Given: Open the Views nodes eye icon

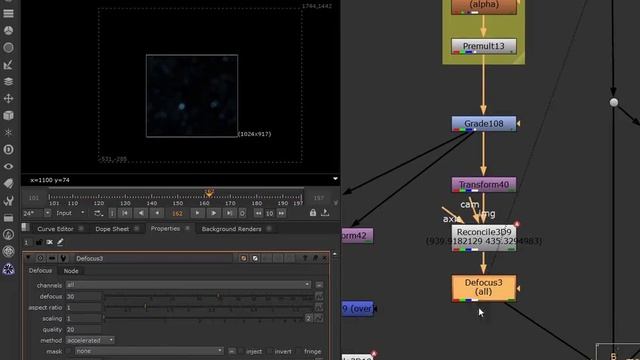Looking at the screenshot, I should (8, 167).
